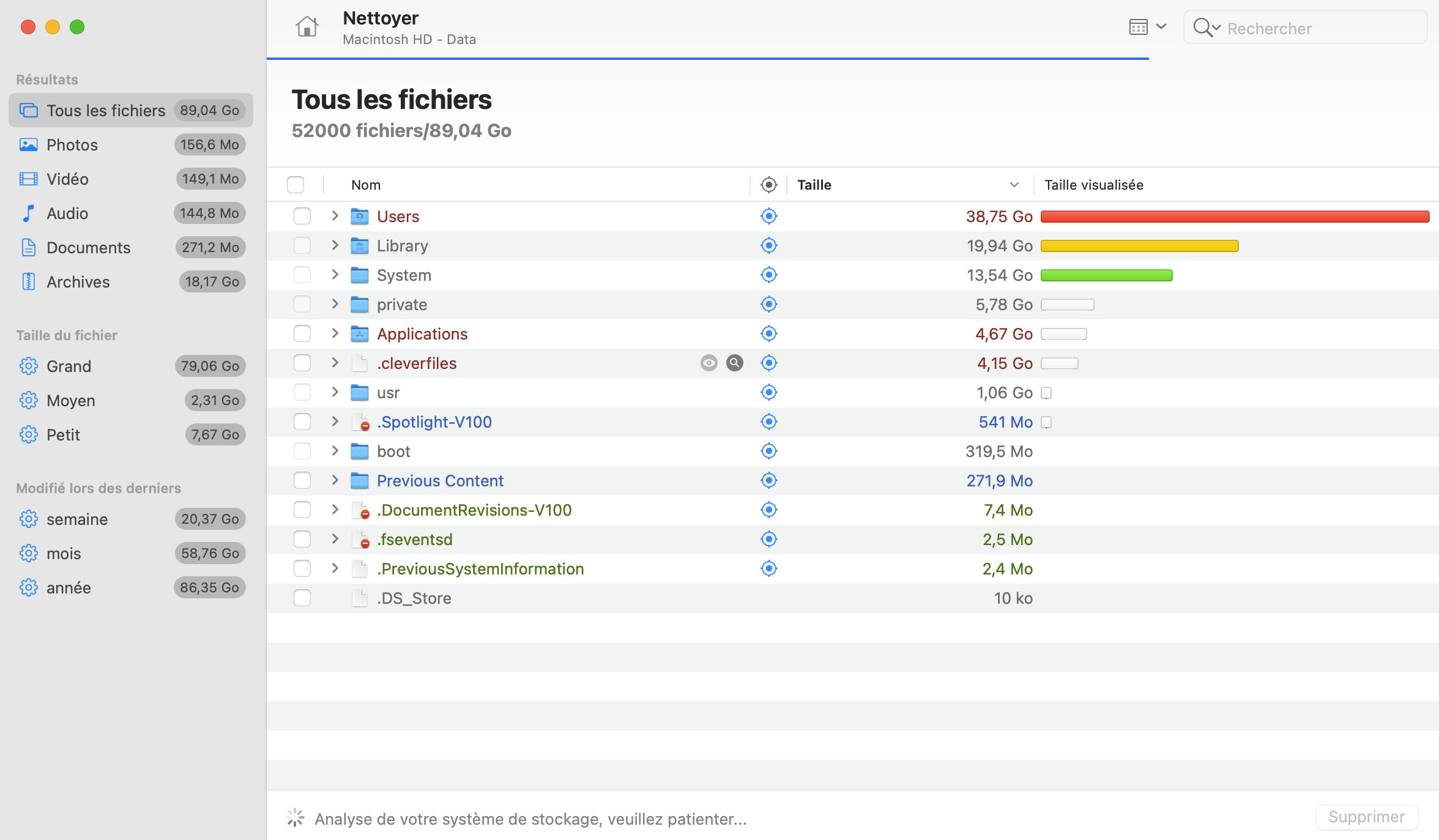This screenshot has width=1439, height=840.
Task: Click the target icon for the Library folder
Action: pyautogui.click(x=768, y=245)
